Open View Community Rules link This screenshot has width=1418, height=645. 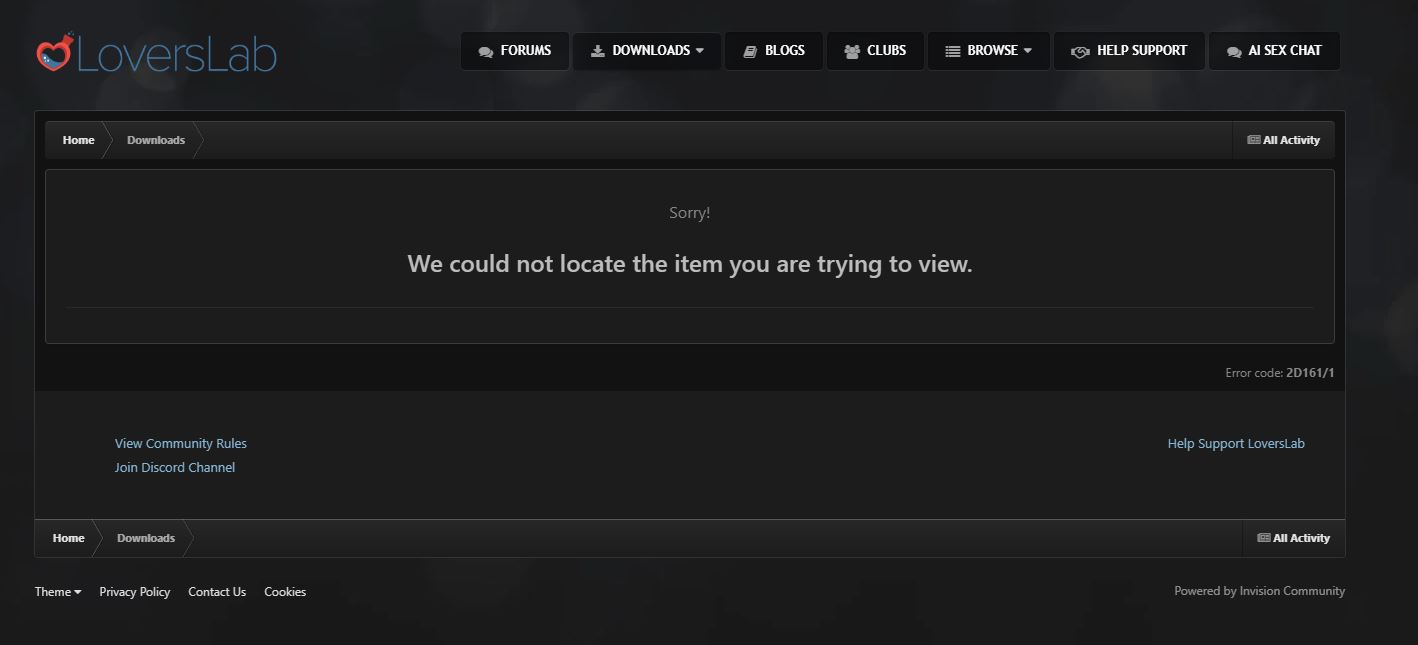click(181, 444)
